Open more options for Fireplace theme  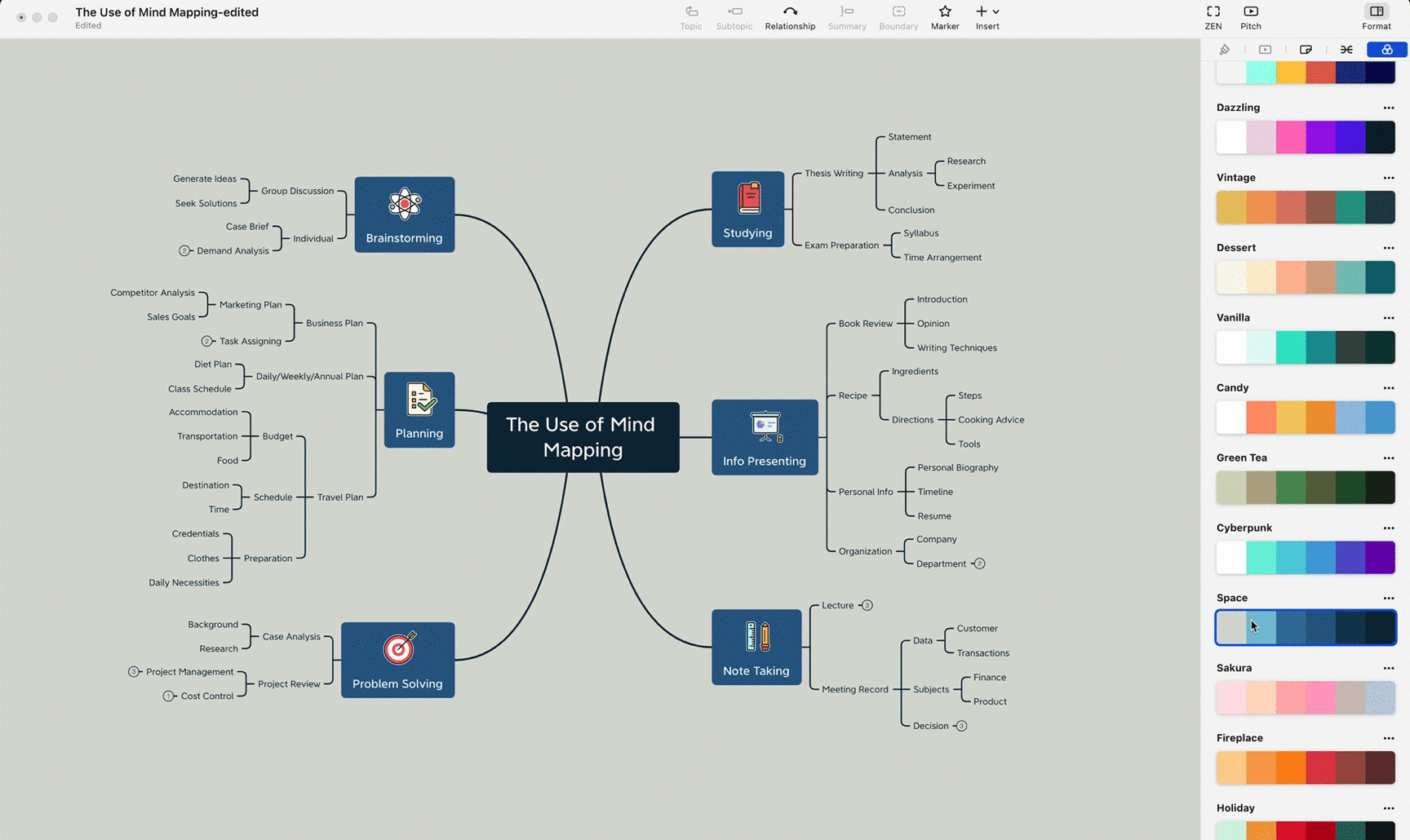click(1388, 739)
